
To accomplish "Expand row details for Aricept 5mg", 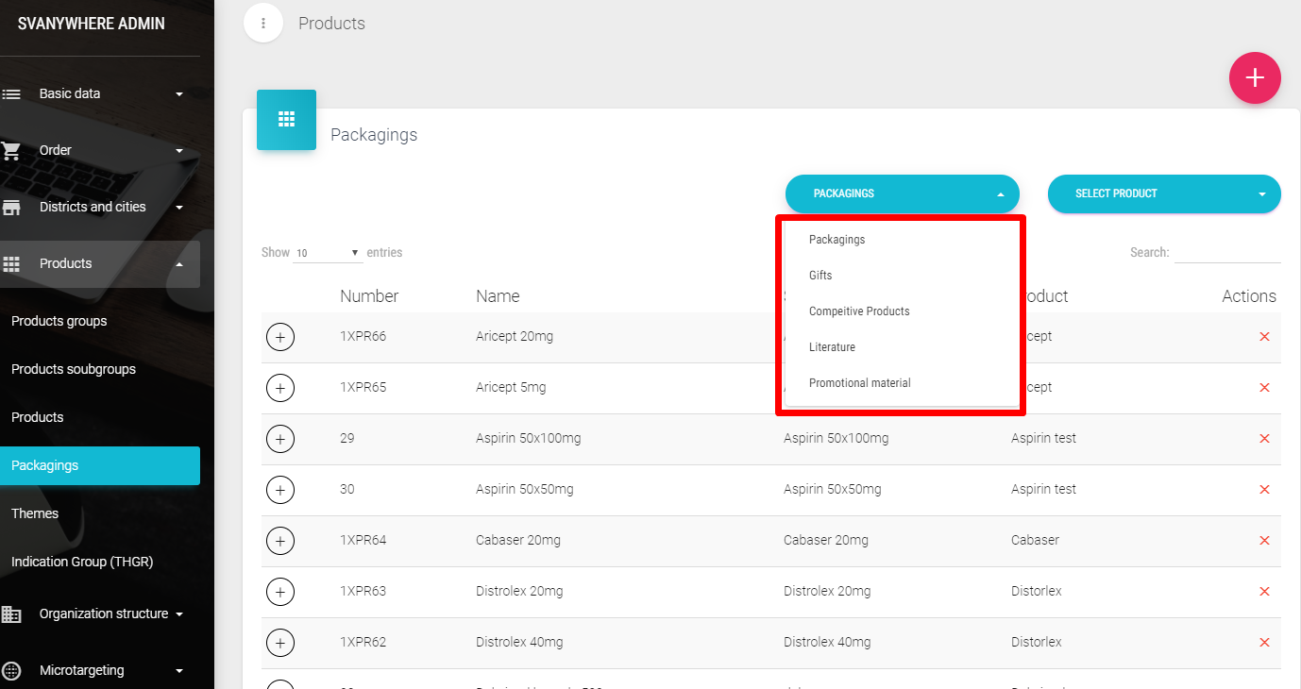I will pyautogui.click(x=280, y=388).
